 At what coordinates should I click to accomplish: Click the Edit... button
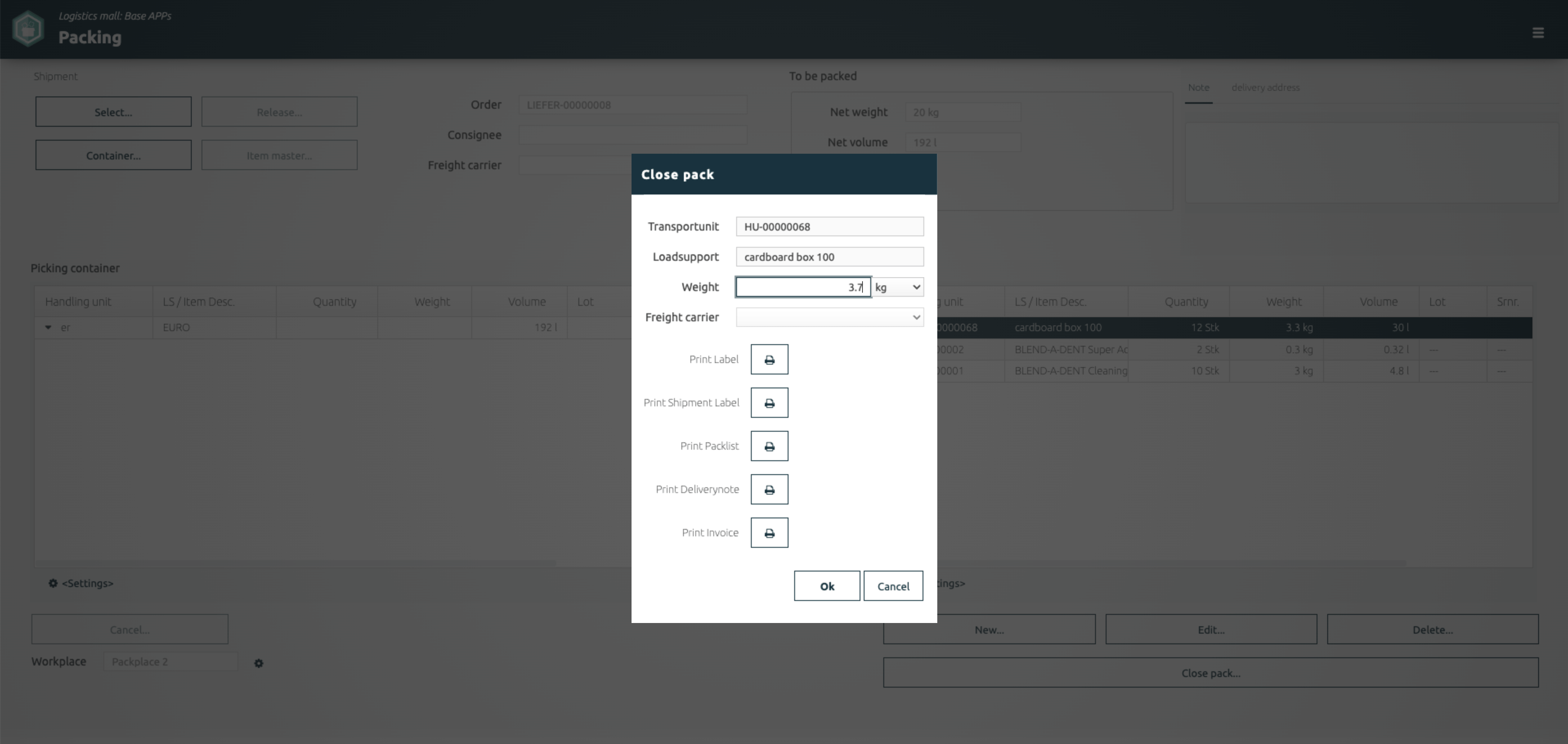(x=1211, y=629)
